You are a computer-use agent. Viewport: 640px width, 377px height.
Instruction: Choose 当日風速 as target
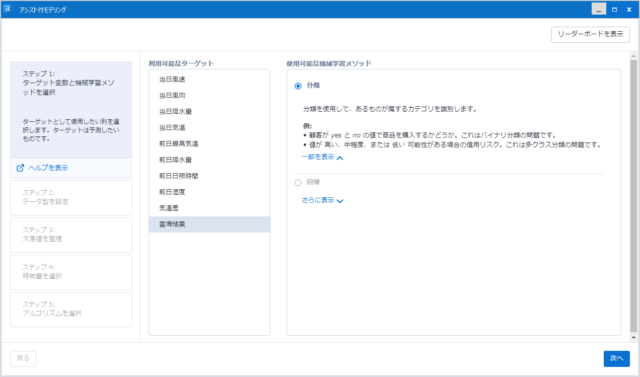[x=209, y=79]
